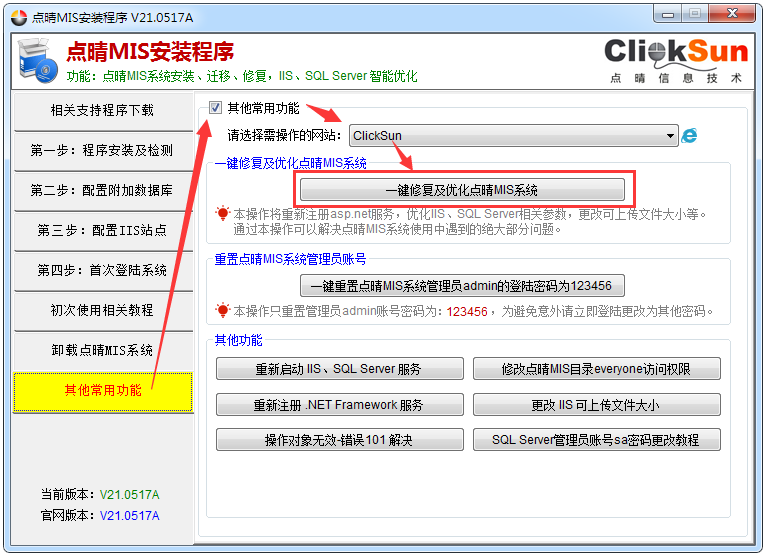Viewport: 766px width, 556px height.
Task: Open the 相关支持程序下载 tab
Action: 104,110
